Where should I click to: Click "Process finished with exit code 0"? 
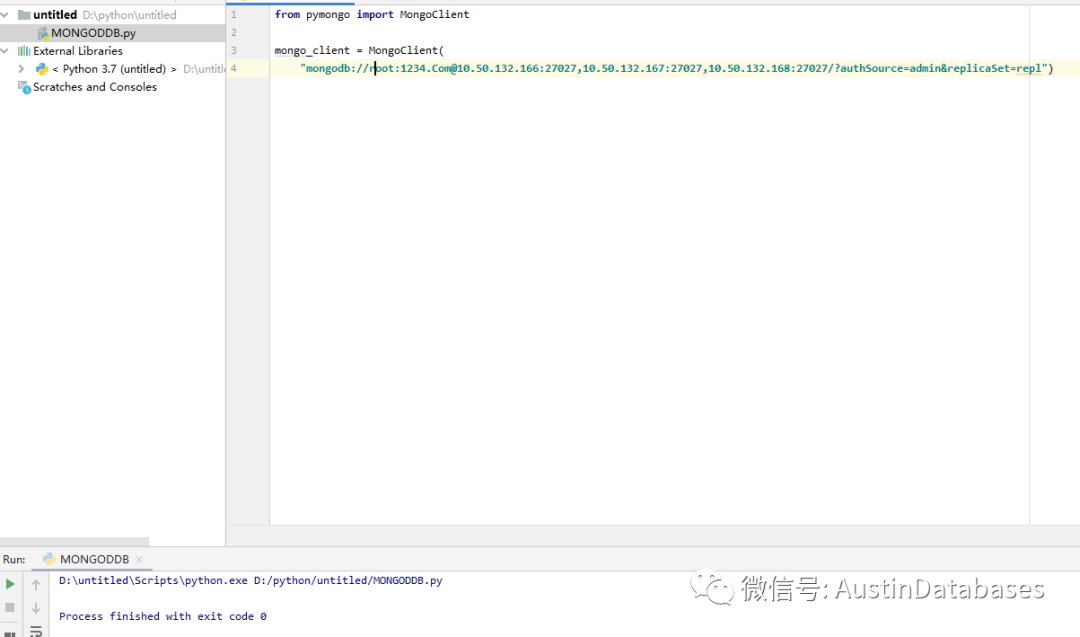point(163,616)
